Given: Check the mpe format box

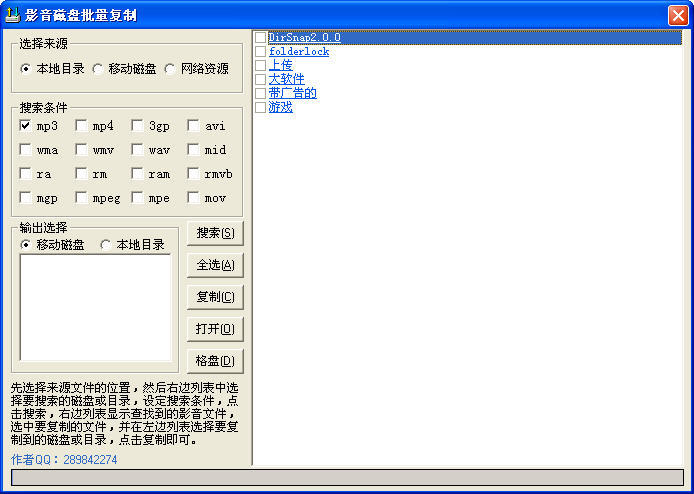Looking at the screenshot, I should pos(138,198).
